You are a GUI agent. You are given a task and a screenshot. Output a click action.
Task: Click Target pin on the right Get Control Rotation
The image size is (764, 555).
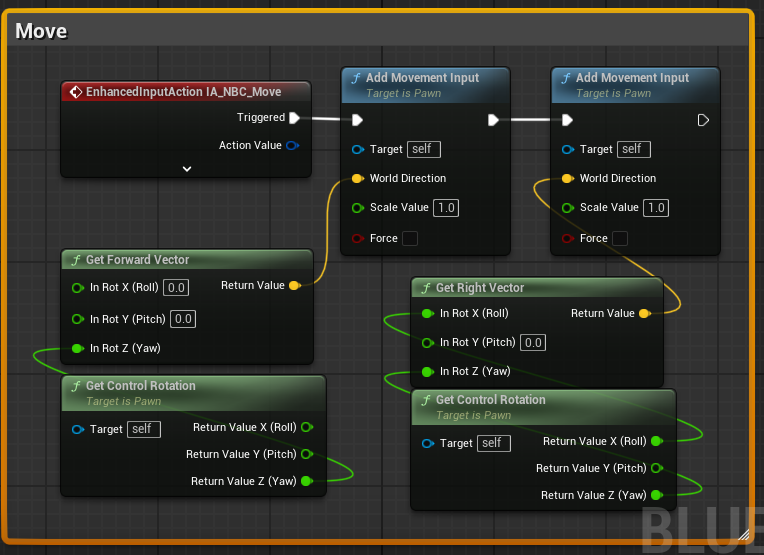(427, 443)
